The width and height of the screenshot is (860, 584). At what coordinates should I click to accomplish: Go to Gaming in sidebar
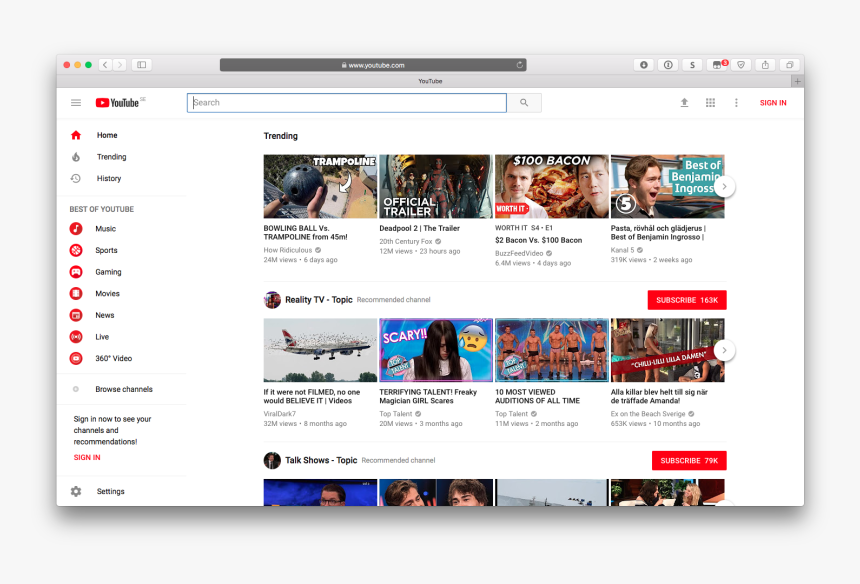point(108,272)
